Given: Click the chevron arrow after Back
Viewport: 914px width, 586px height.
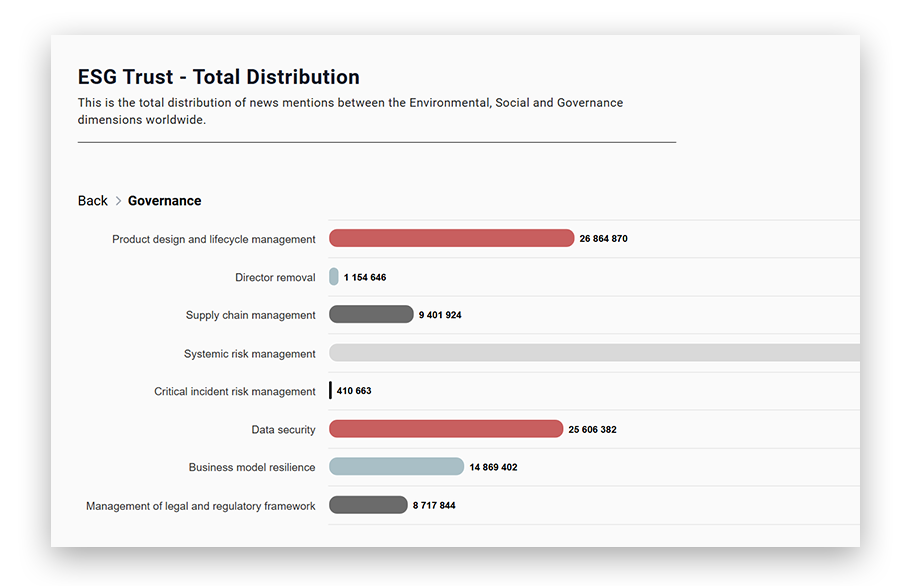Looking at the screenshot, I should click(118, 201).
